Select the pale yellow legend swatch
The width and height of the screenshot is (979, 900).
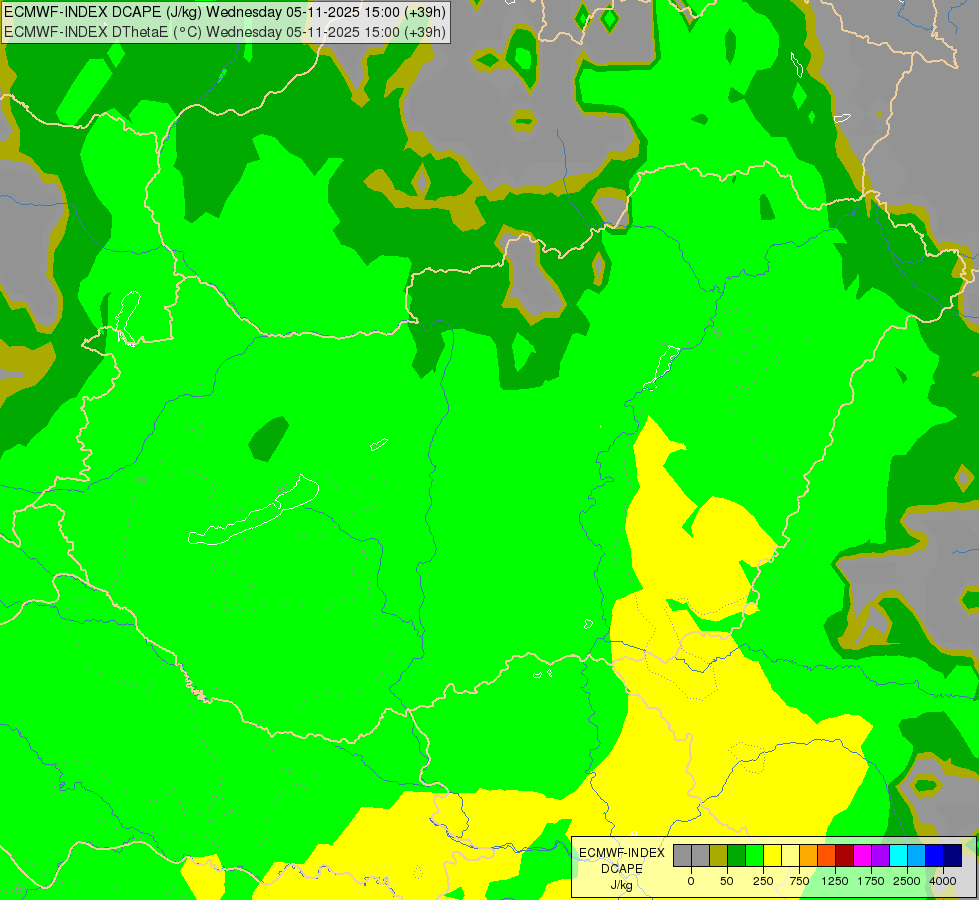pyautogui.click(x=790, y=855)
